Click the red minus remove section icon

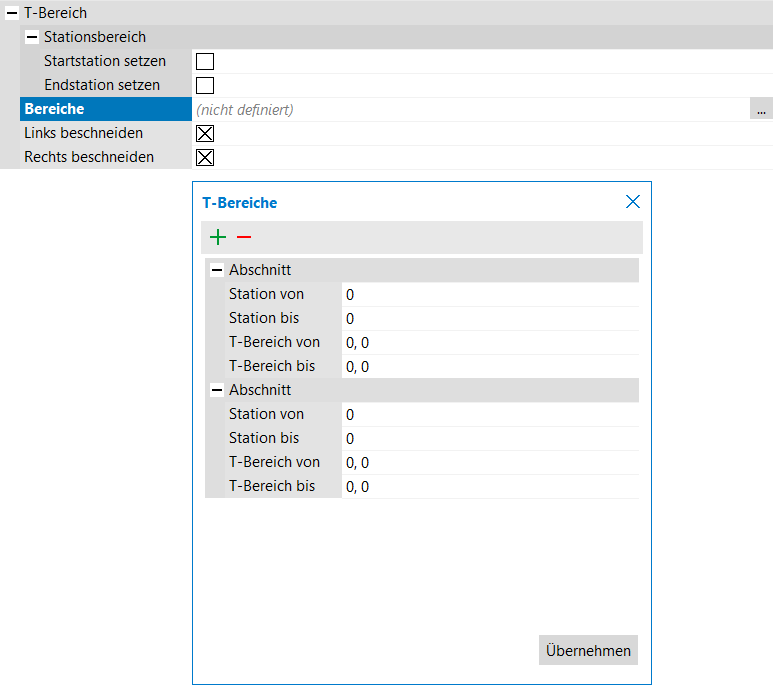[x=244, y=237]
